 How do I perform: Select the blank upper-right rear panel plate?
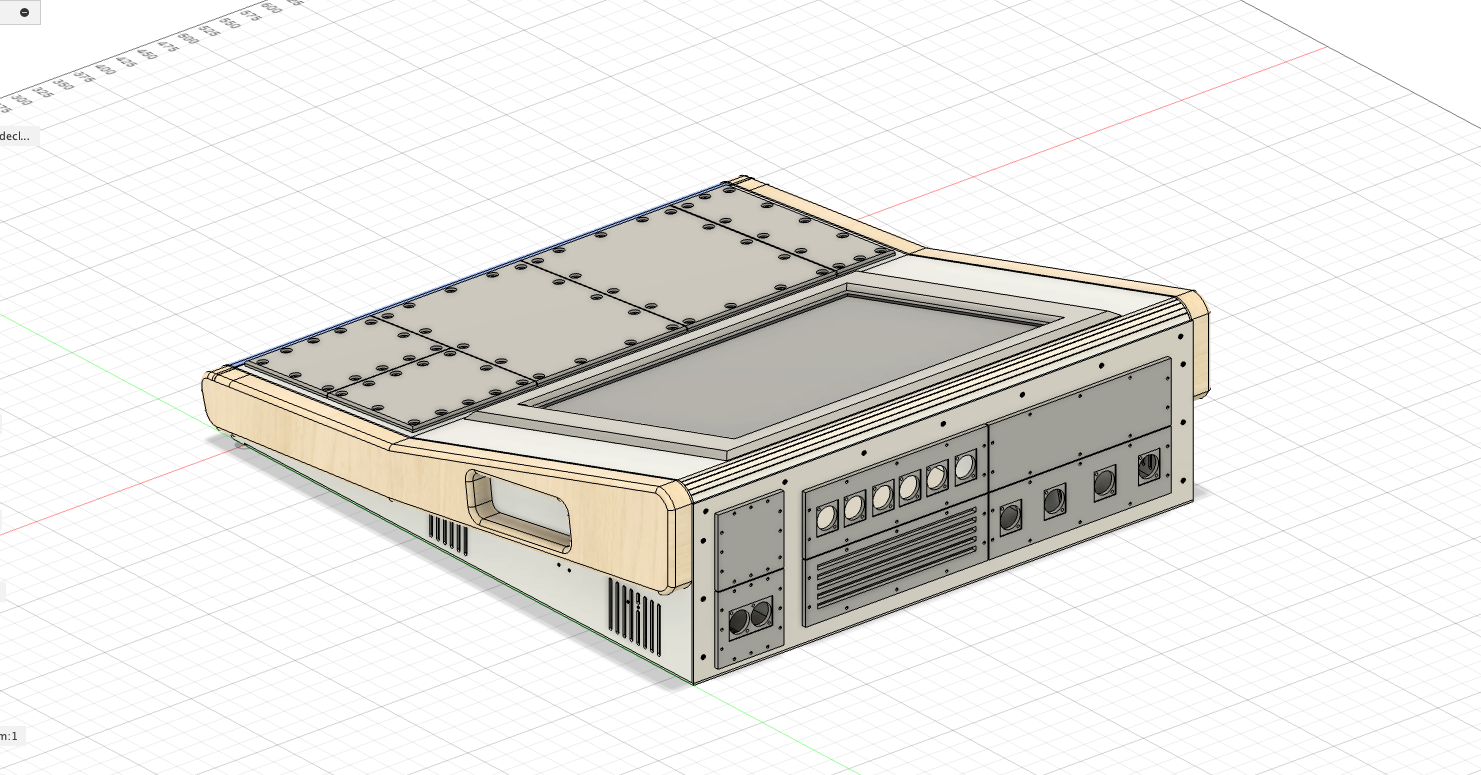[1080, 400]
